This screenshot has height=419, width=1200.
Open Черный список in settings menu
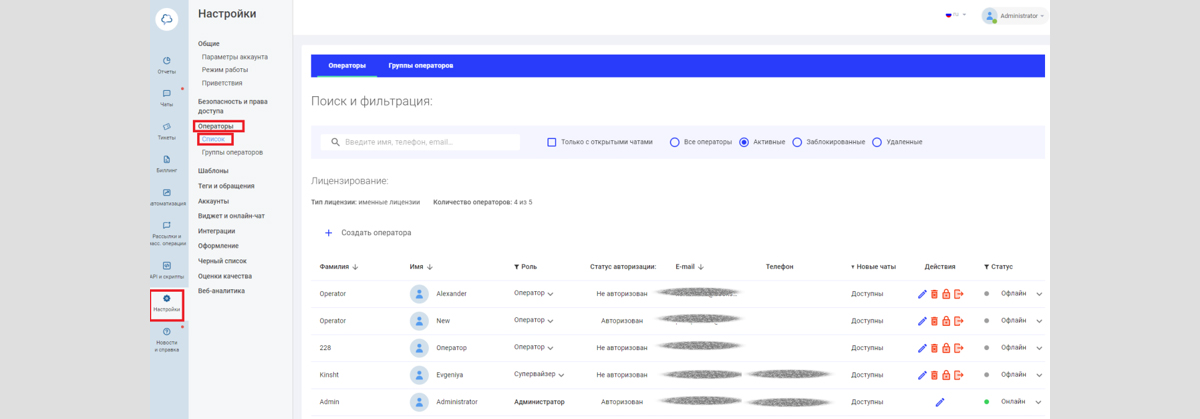[222, 261]
